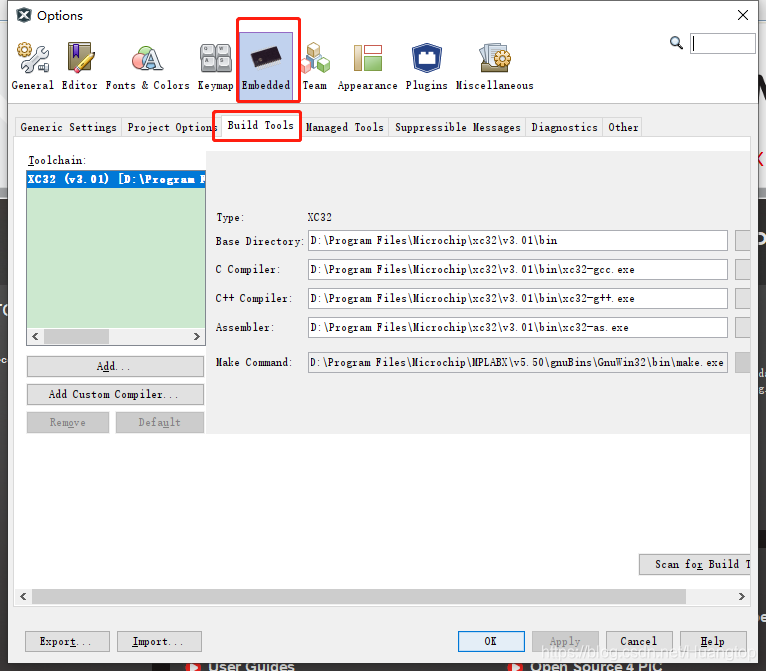The image size is (766, 671).
Task: Click the Scan for Build Tools button
Action: 695,565
